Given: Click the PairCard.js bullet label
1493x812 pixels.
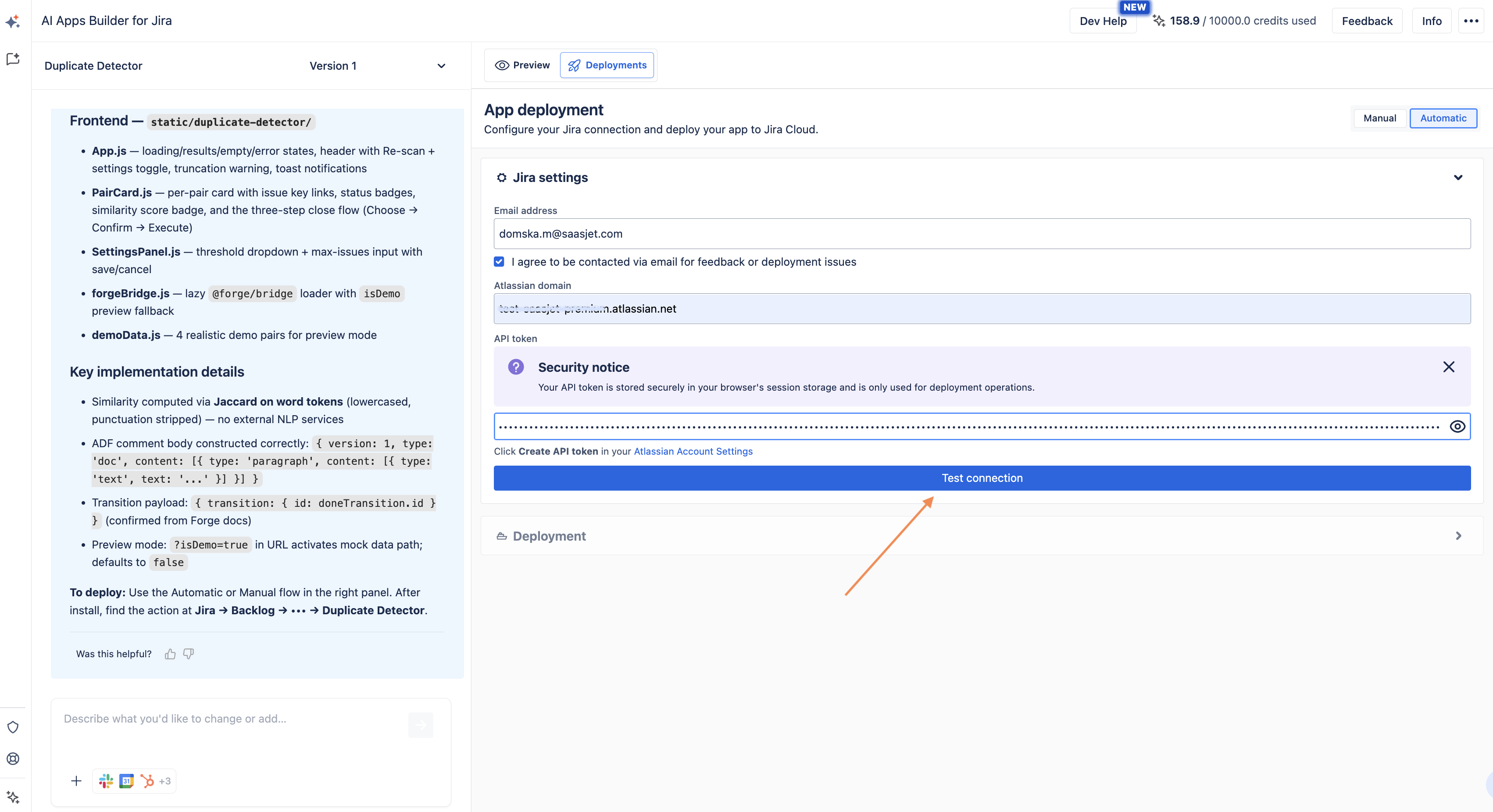Looking at the screenshot, I should (122, 192).
